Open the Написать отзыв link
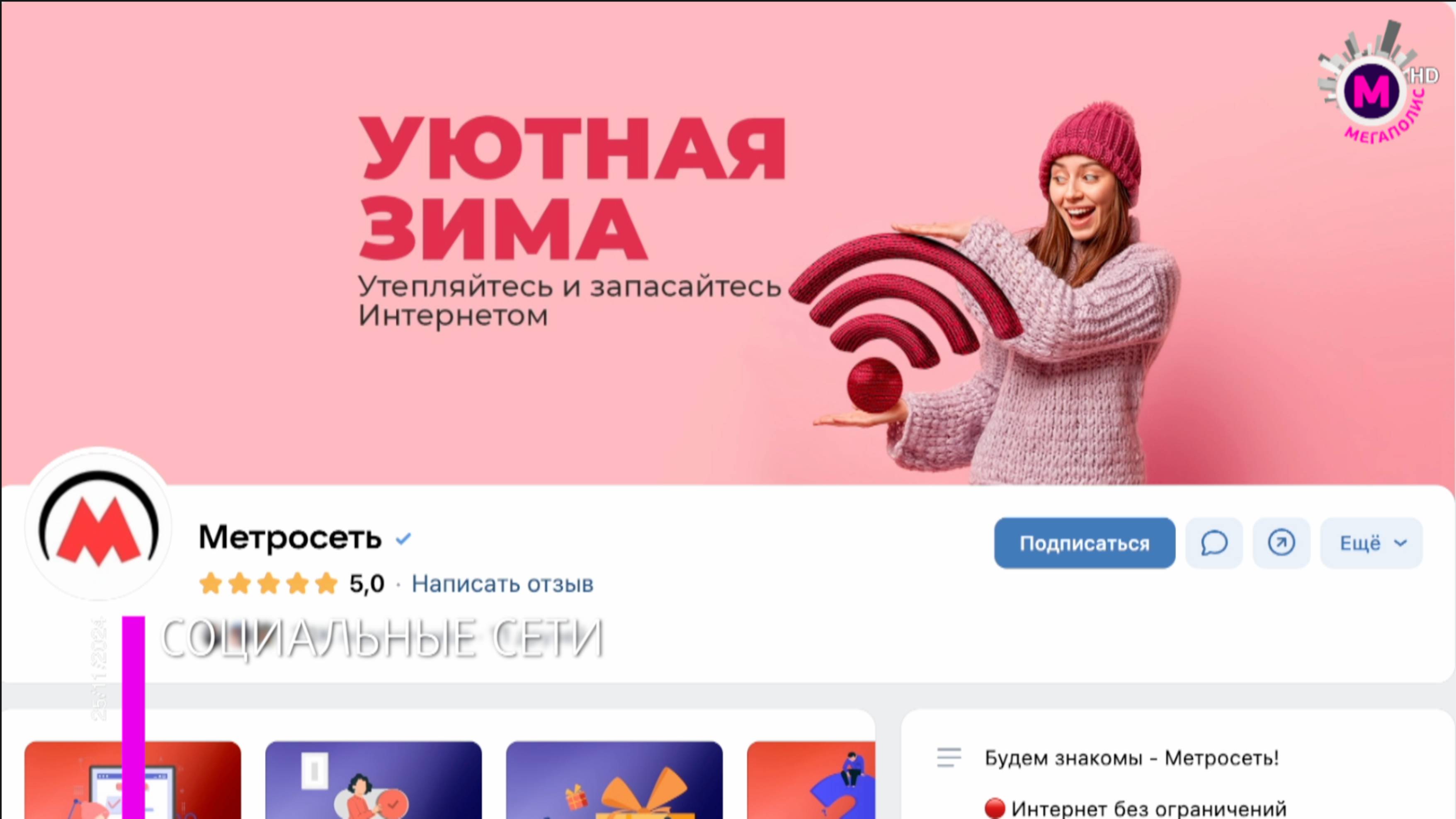1456x819 pixels. click(x=502, y=584)
